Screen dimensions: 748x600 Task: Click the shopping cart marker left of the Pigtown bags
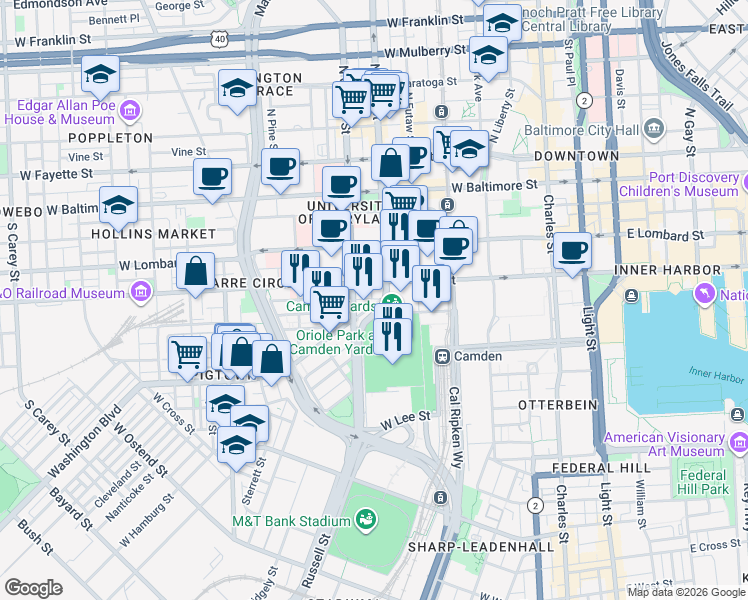[x=187, y=355]
